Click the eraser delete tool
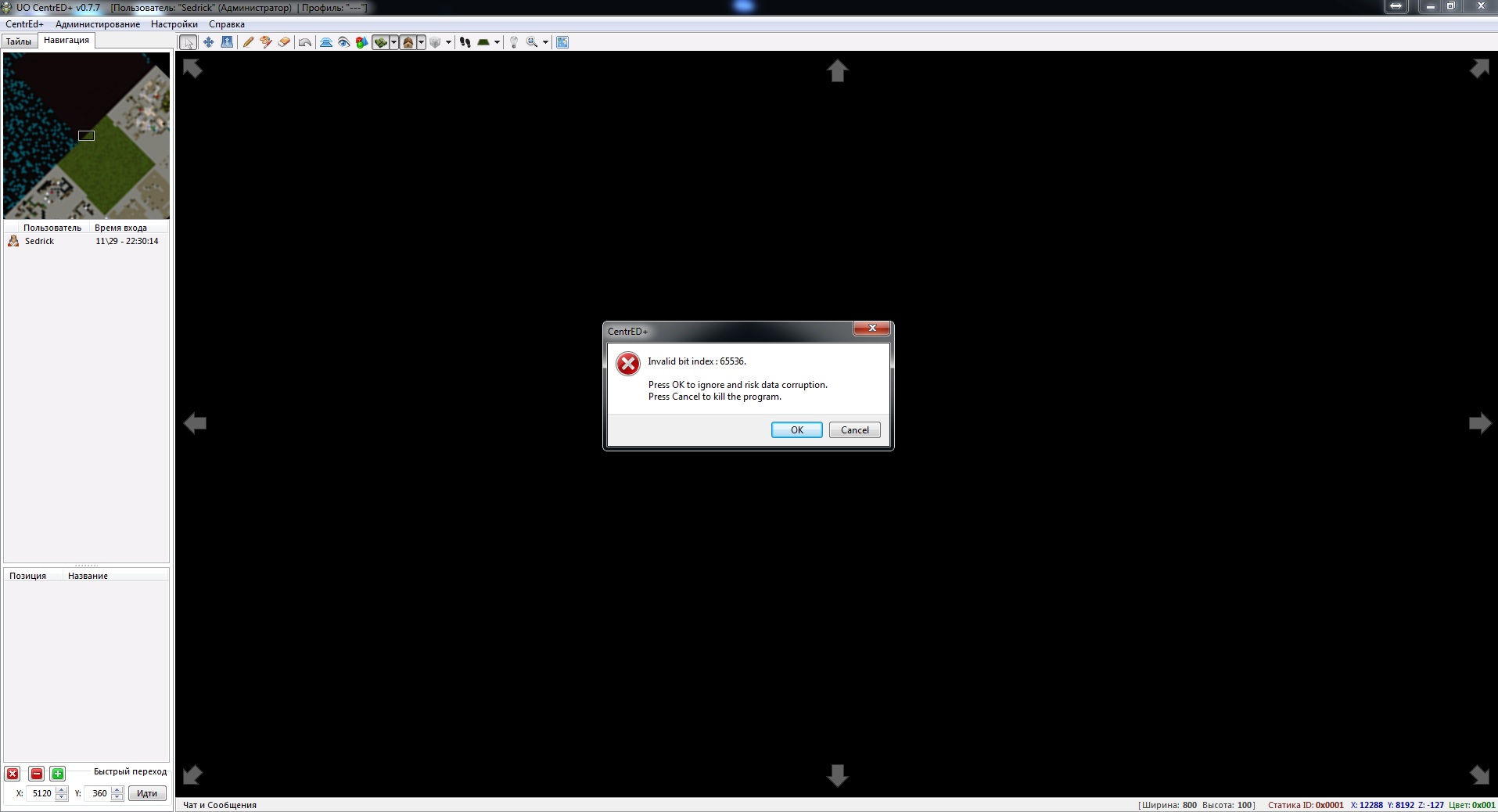Viewport: 1498px width, 812px height. pyautogui.click(x=284, y=42)
